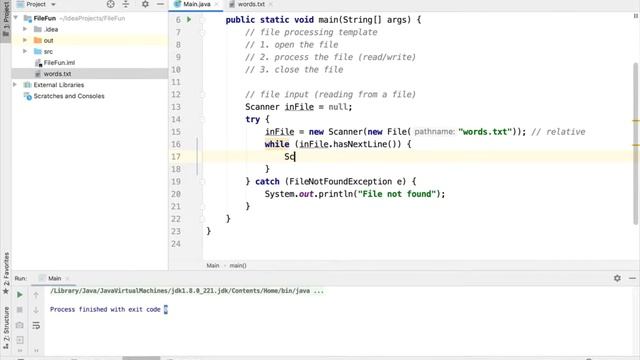Collapse the FileFun project root
This screenshot has height=360, width=640.
point(16,18)
